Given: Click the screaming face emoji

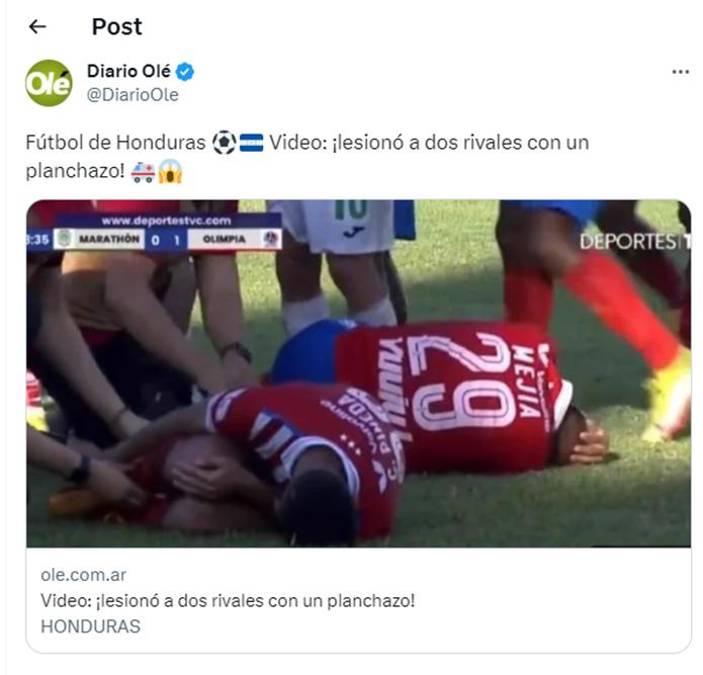Looking at the screenshot, I should point(170,172).
